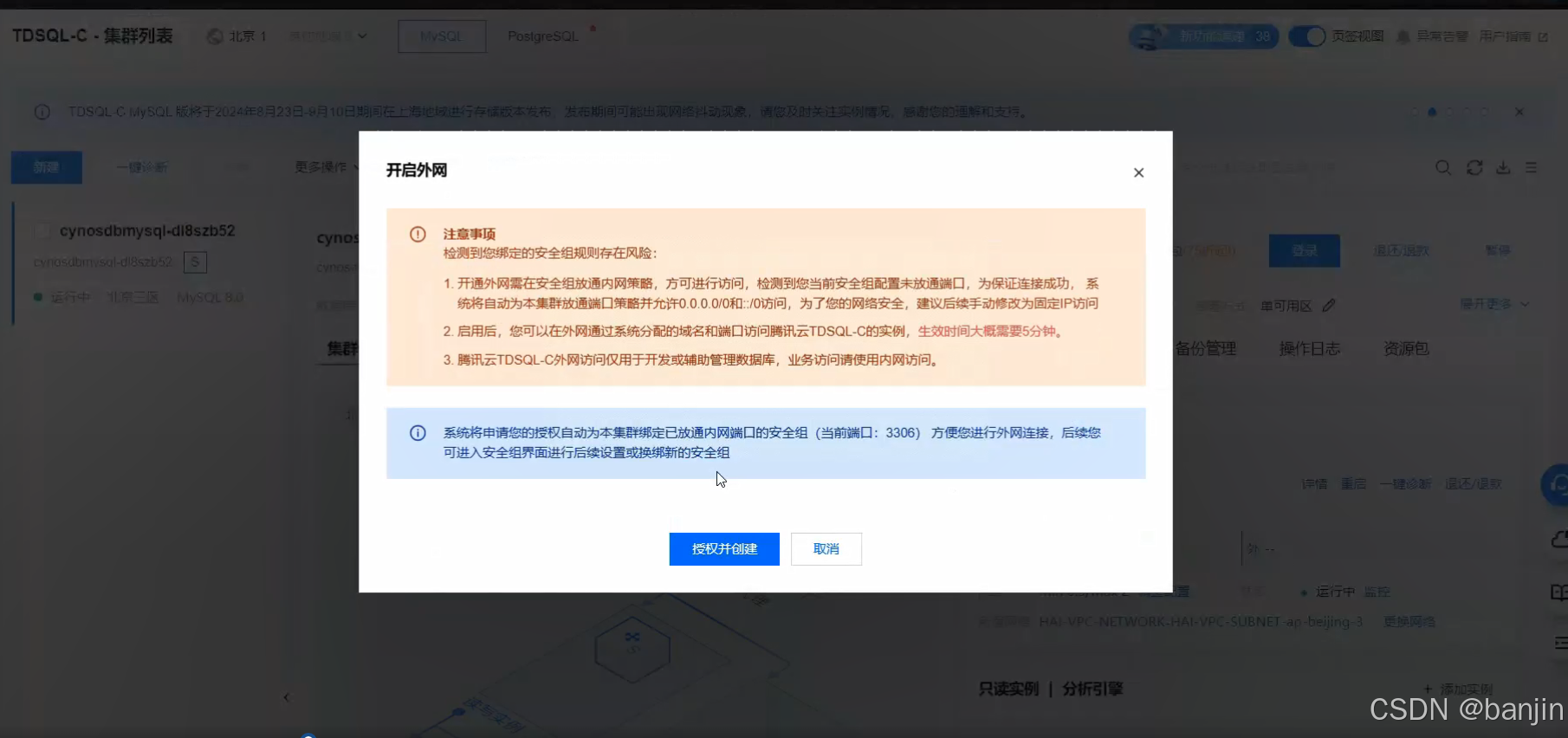Click the 登录 button behind the dialog

tap(1305, 250)
